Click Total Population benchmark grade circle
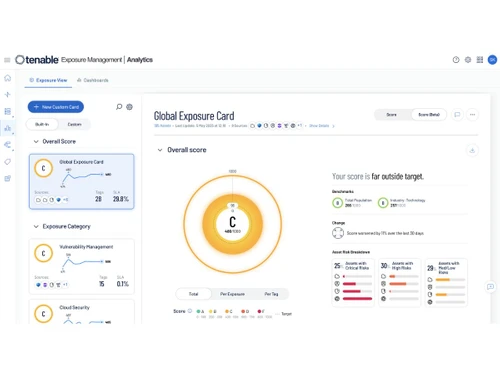This screenshot has width=500, height=375. 337,203
